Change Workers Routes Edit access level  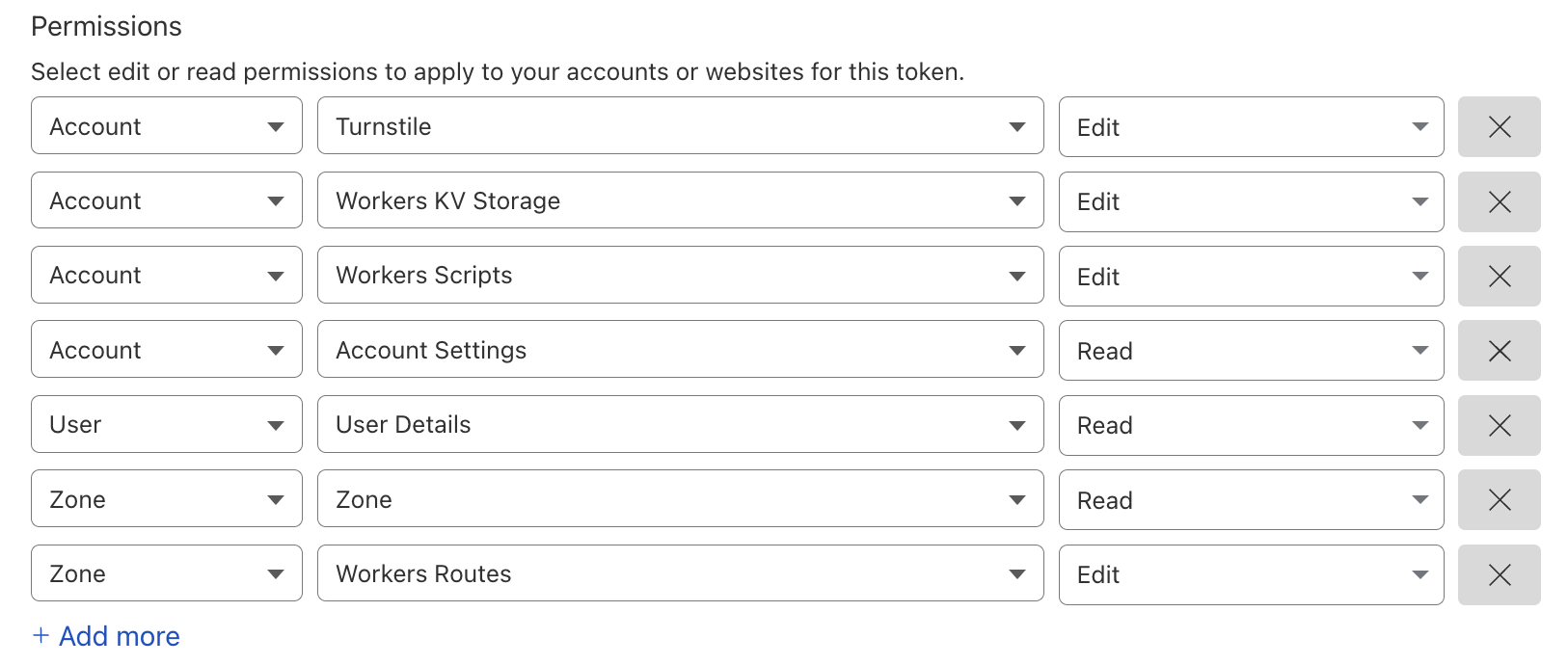click(x=1251, y=574)
